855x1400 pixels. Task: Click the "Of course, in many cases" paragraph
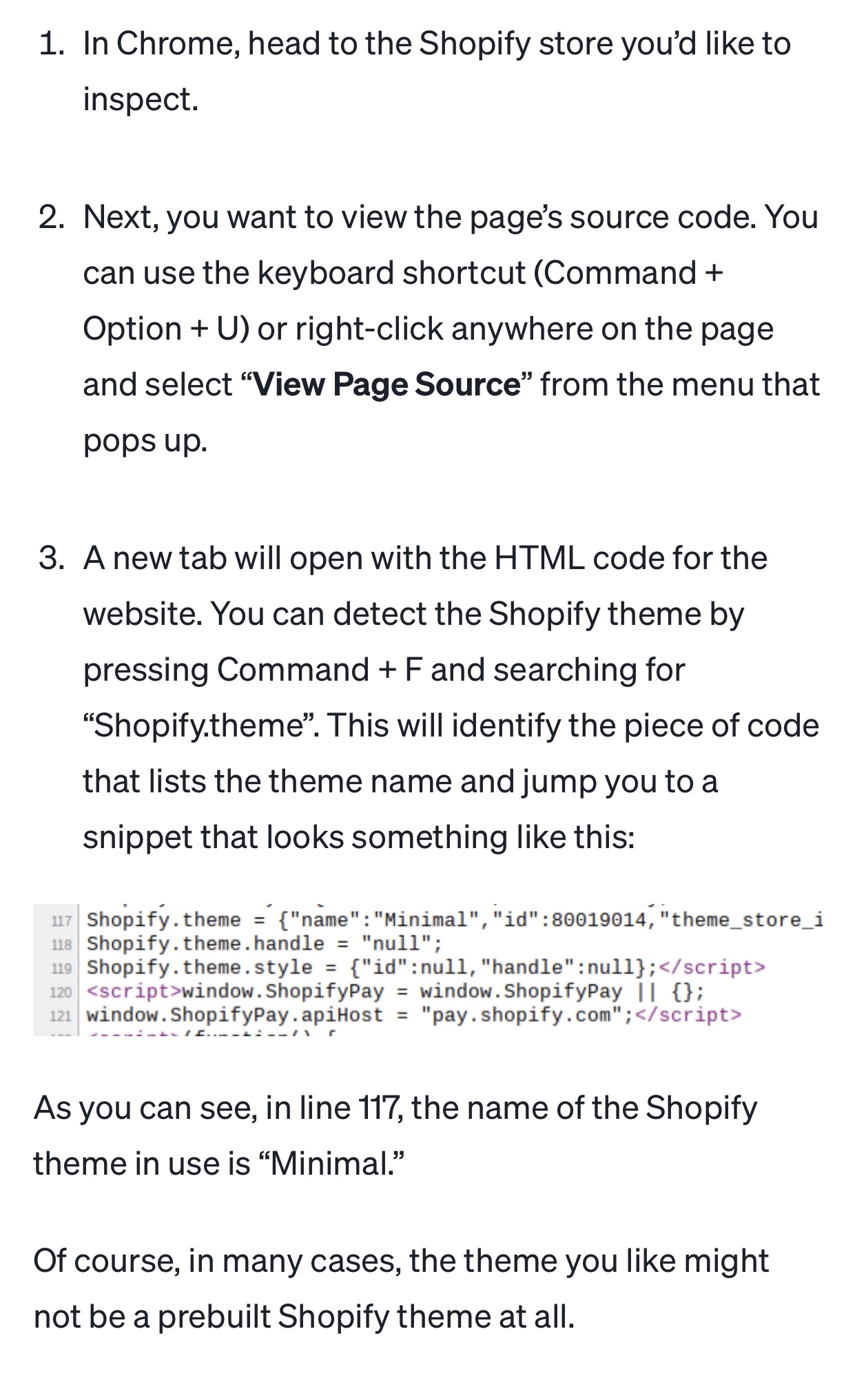[401, 1288]
